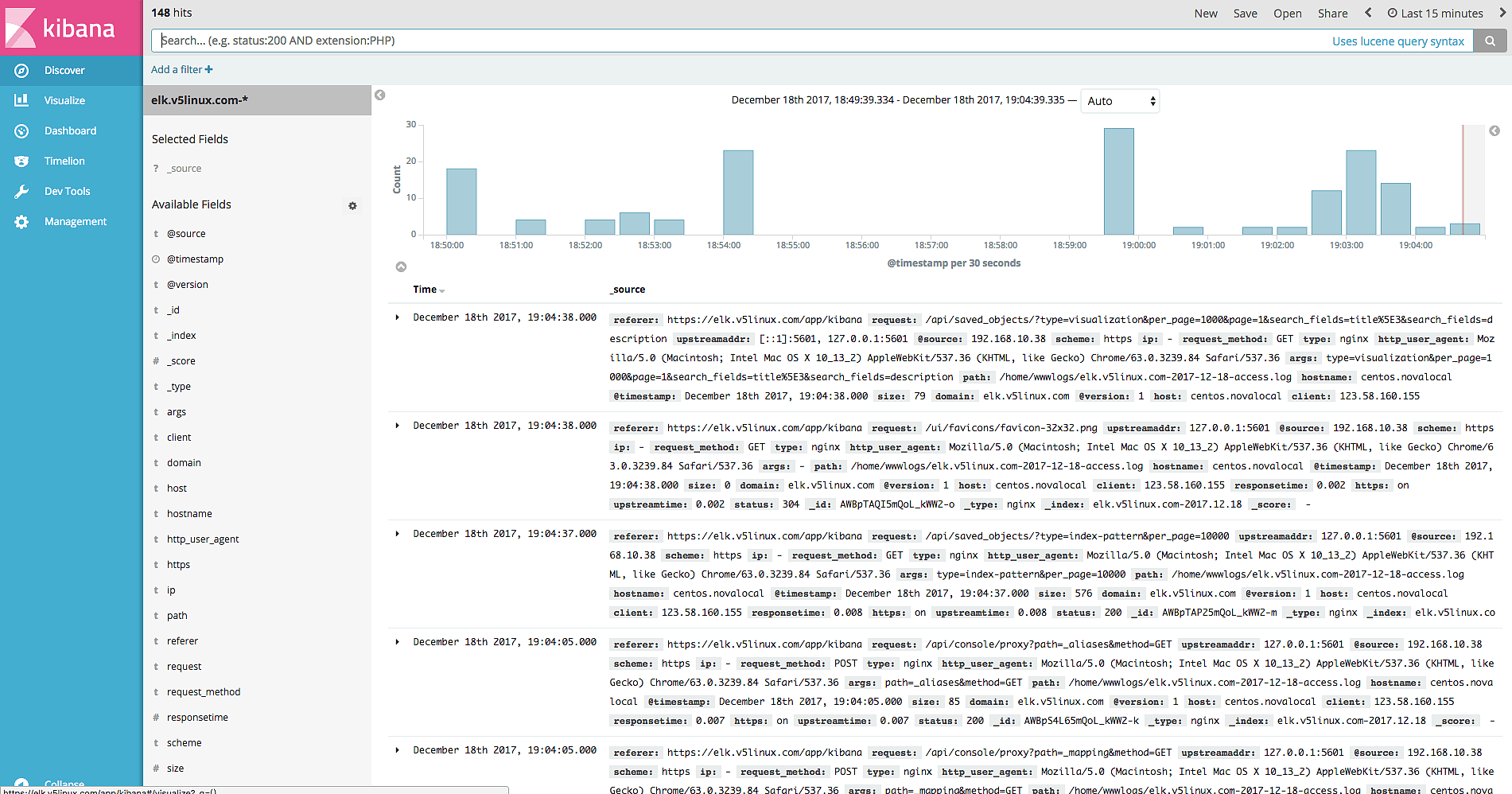The width and height of the screenshot is (1512, 794).
Task: Click the tallest histogram bar near 19:00:00
Action: (x=1118, y=181)
